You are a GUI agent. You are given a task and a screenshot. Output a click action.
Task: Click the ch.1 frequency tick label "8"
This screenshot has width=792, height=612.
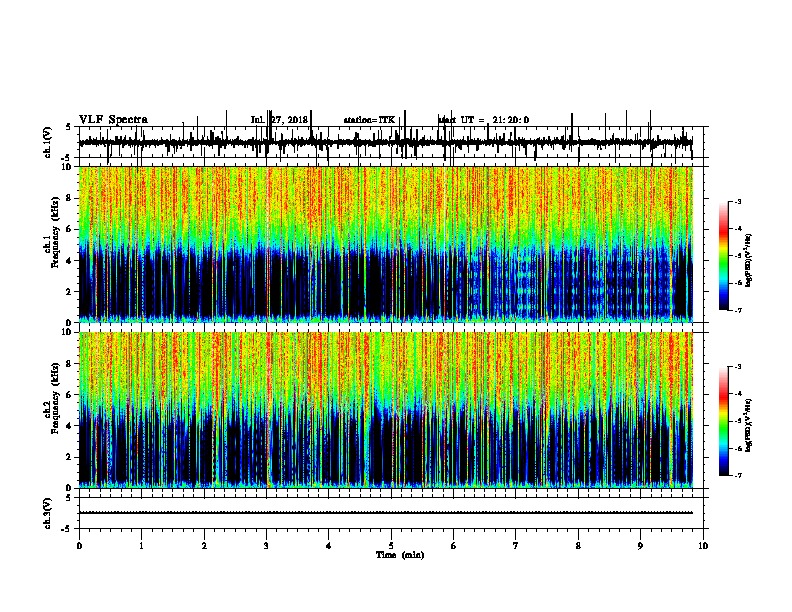click(70, 198)
